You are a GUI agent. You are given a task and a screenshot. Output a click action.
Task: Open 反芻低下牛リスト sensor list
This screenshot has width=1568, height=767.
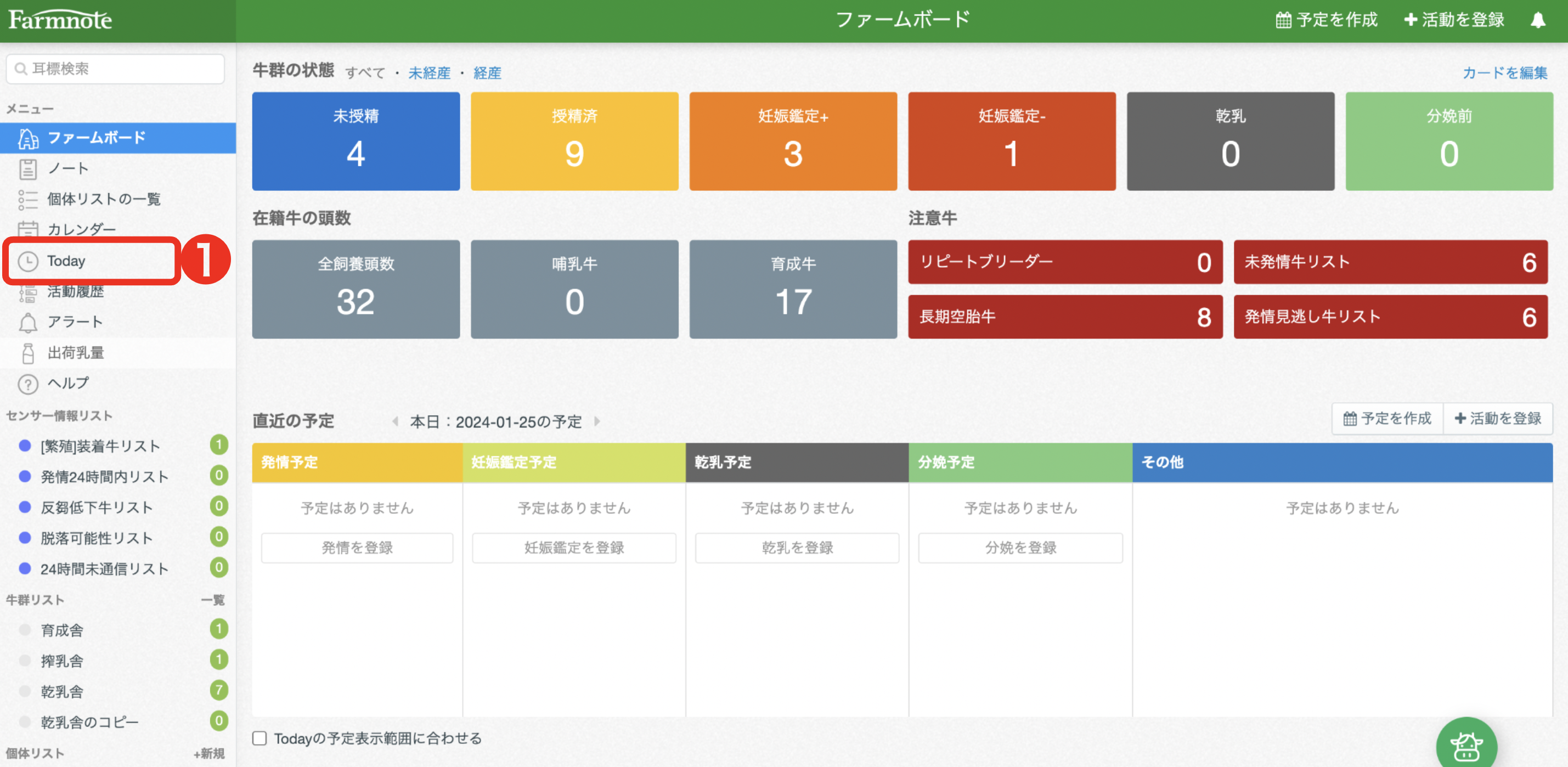point(118,507)
